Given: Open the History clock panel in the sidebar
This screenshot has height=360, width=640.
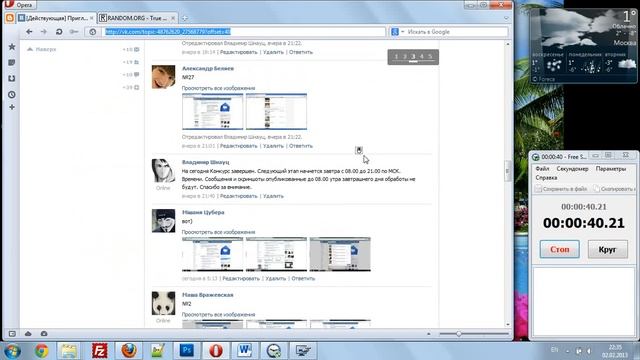Looking at the screenshot, I should point(12,94).
